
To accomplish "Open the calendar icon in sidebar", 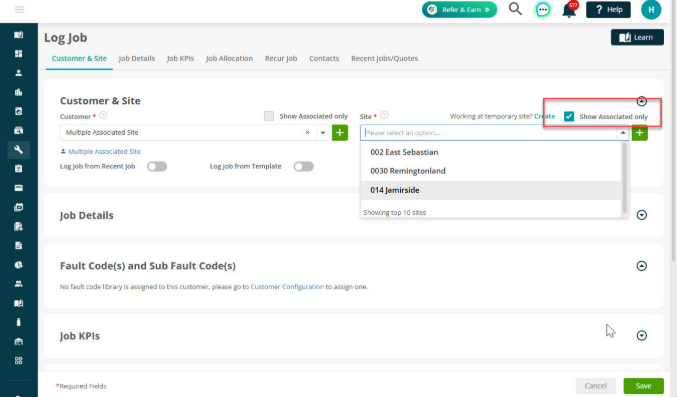I will pyautogui.click(x=19, y=207).
